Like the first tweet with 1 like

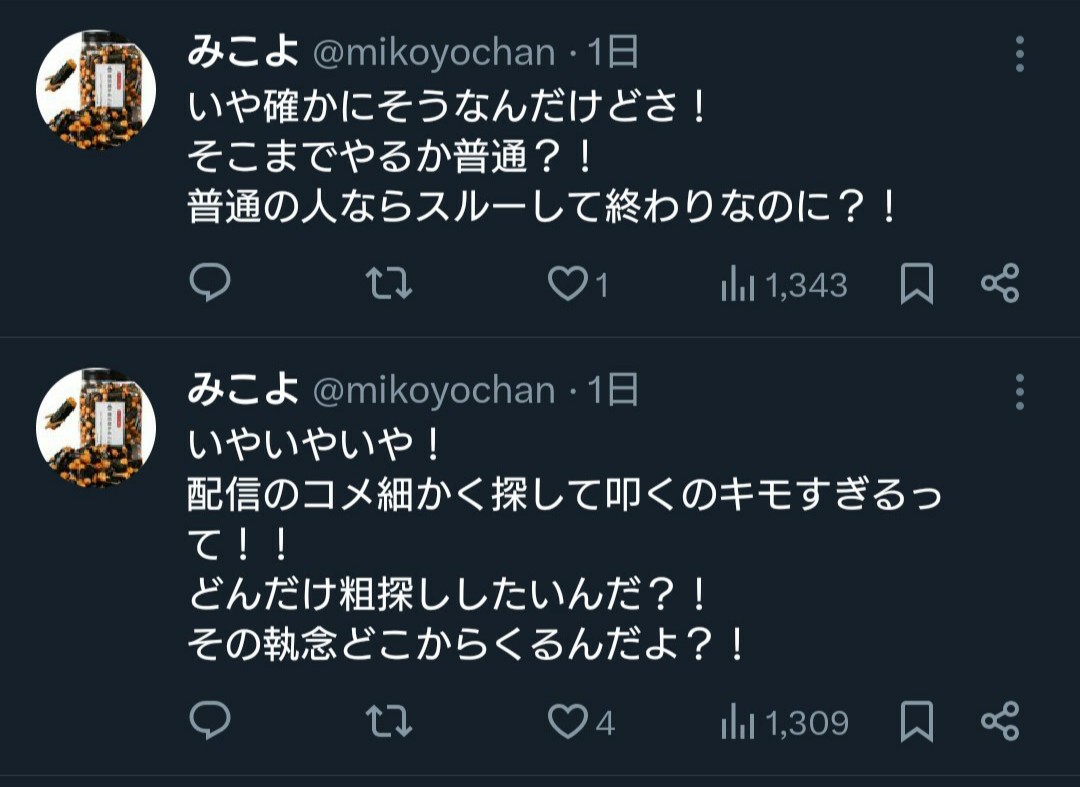[569, 285]
